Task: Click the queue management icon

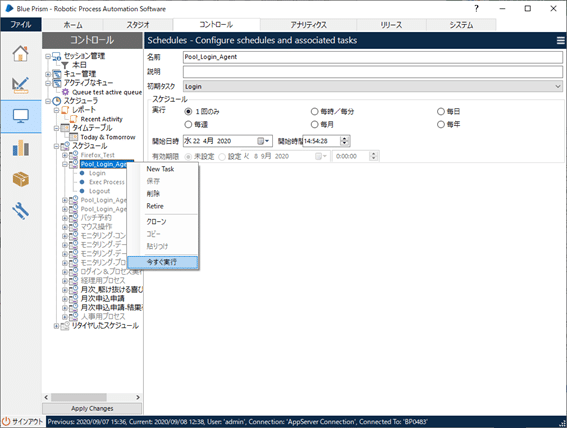Action: click(56, 74)
